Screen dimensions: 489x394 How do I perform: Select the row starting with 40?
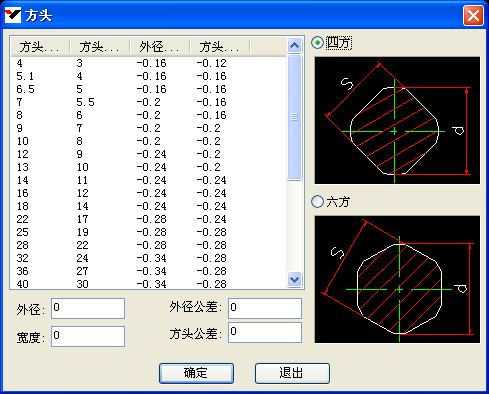(x=148, y=284)
